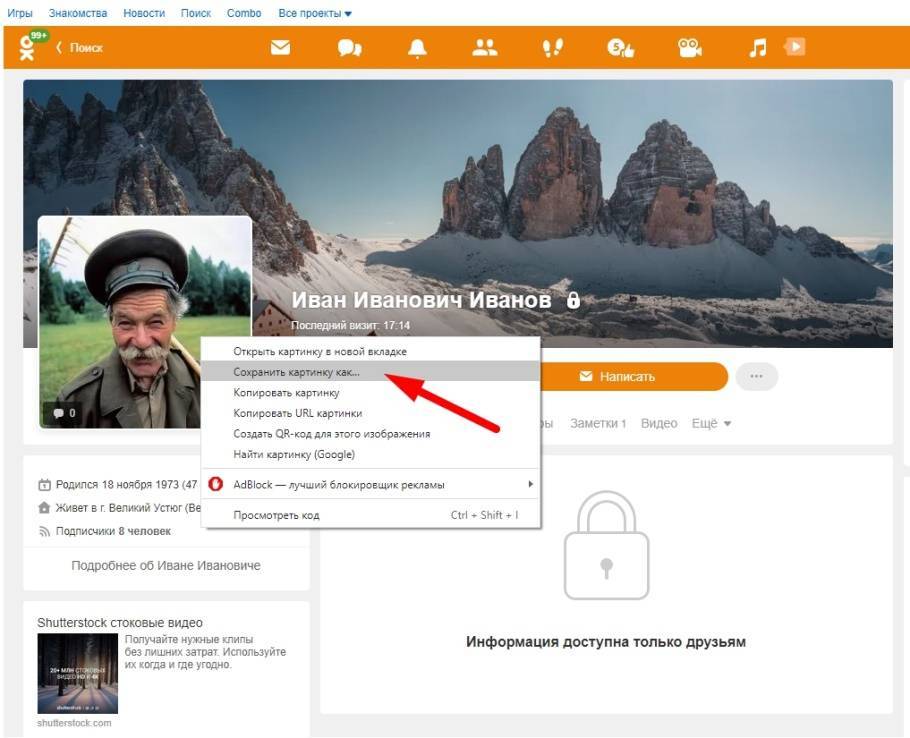Expand the "Все проекты" dropdown
The image size is (910, 738).
click(315, 13)
